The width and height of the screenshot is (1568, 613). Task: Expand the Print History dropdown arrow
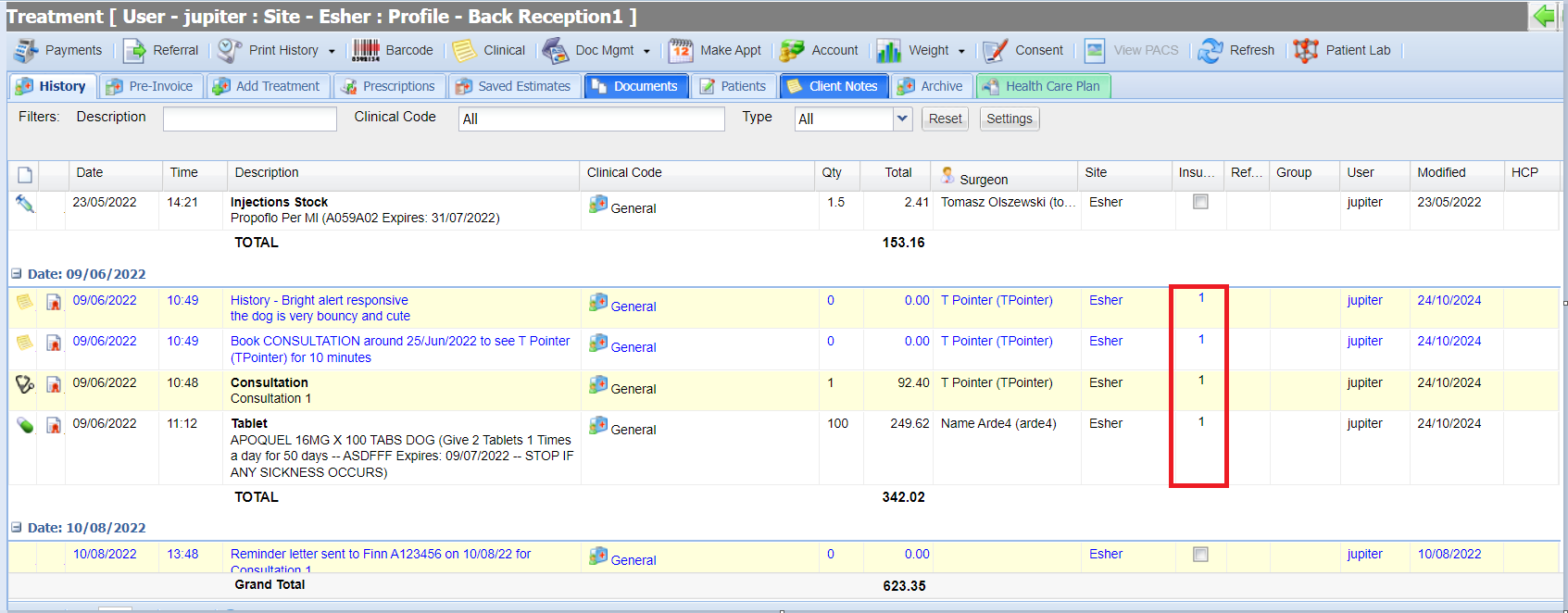332,51
